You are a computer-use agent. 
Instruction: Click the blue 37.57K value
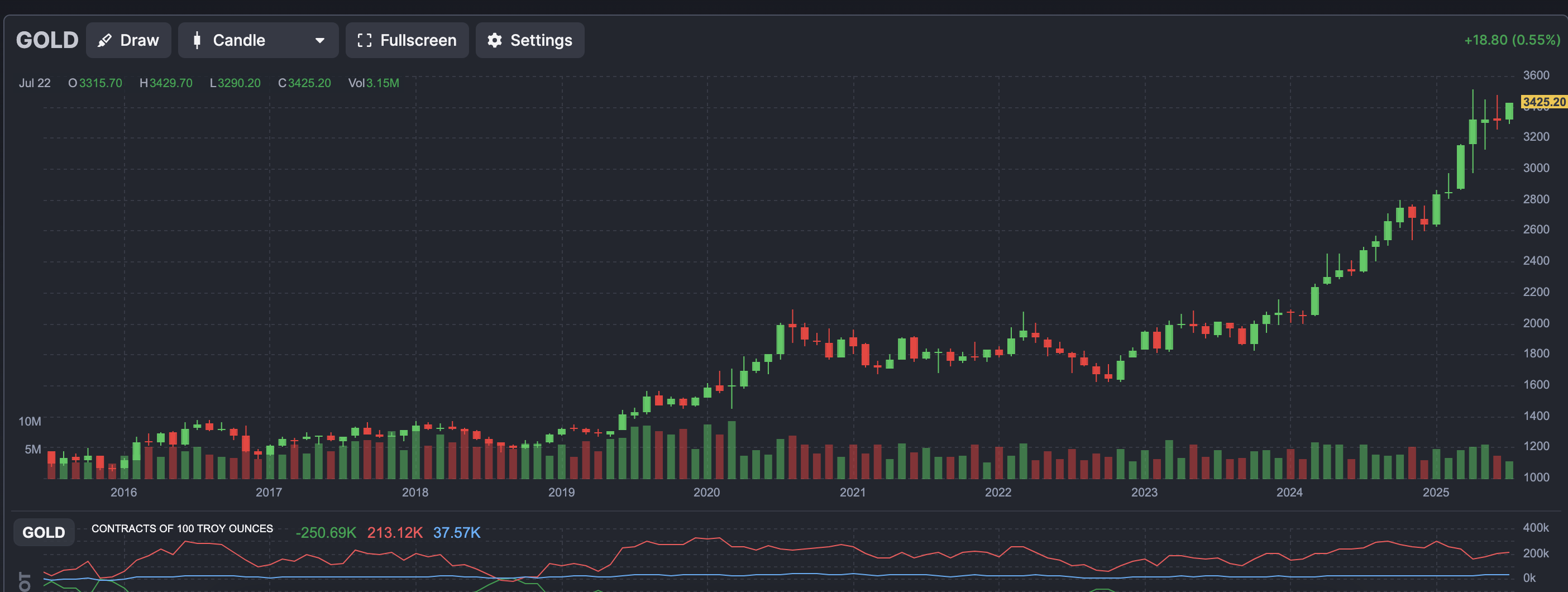(457, 533)
